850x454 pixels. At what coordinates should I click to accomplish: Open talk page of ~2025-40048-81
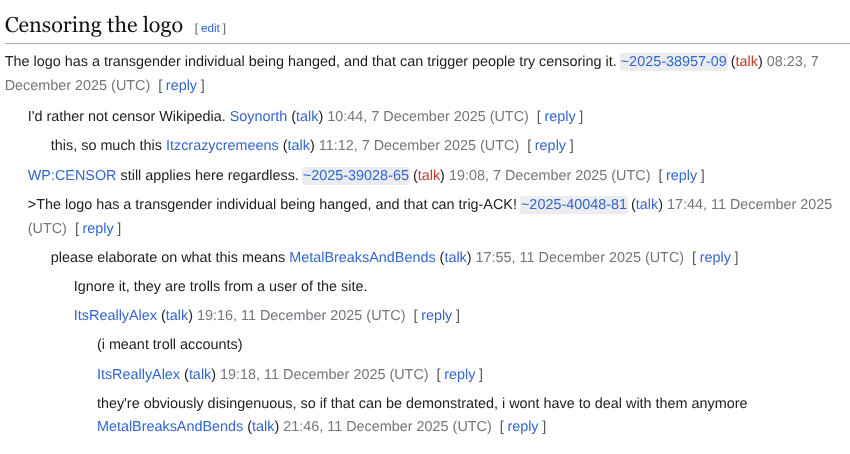click(x=647, y=204)
